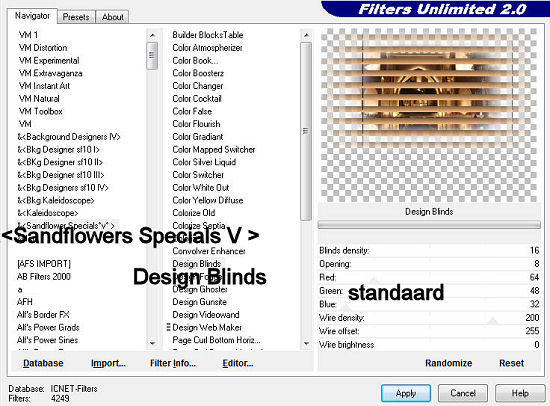This screenshot has height=406, width=550.
Task: Choose Builder BlocksTable filter
Action: (208, 35)
